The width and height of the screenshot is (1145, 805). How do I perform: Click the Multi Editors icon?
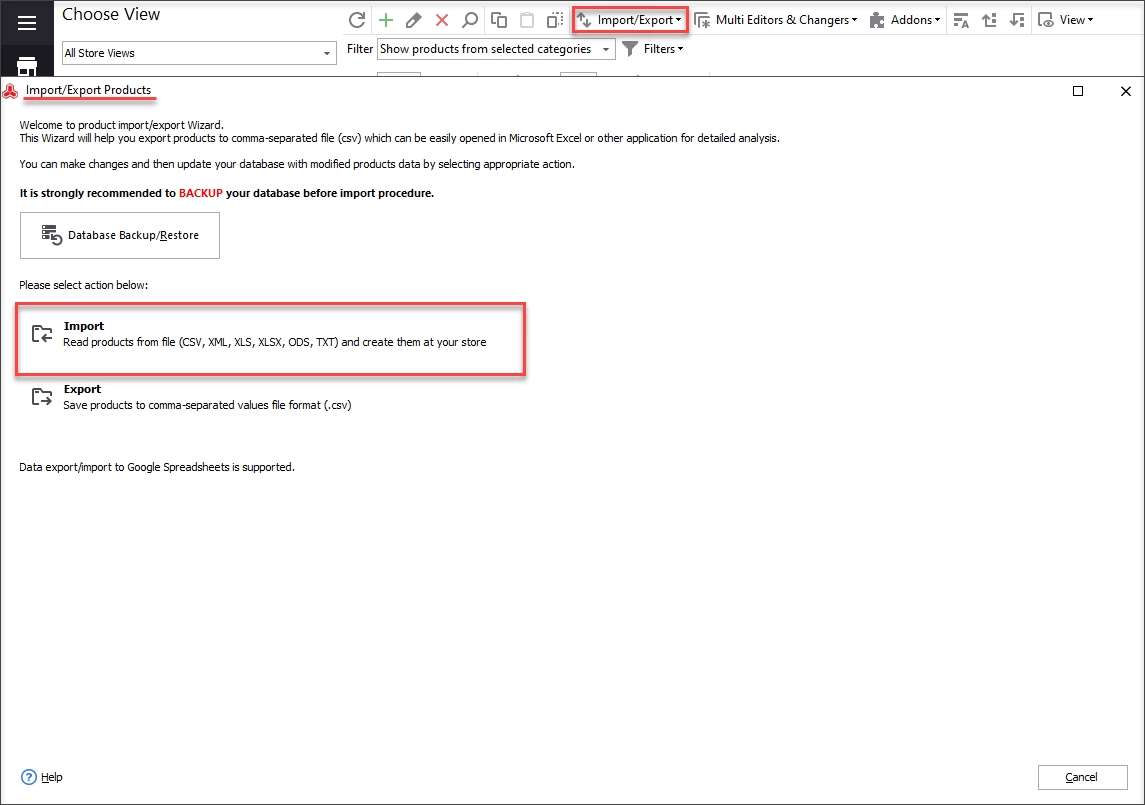pos(702,20)
